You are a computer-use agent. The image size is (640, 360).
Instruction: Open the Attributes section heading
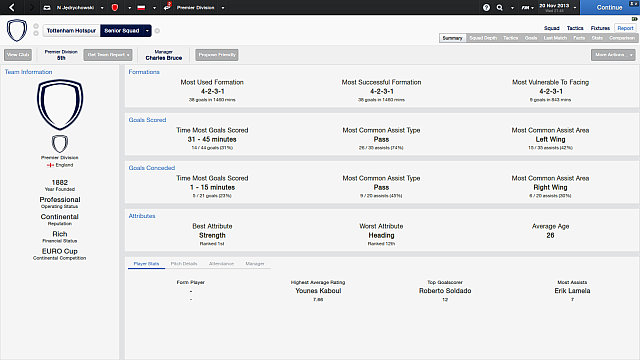tap(142, 216)
